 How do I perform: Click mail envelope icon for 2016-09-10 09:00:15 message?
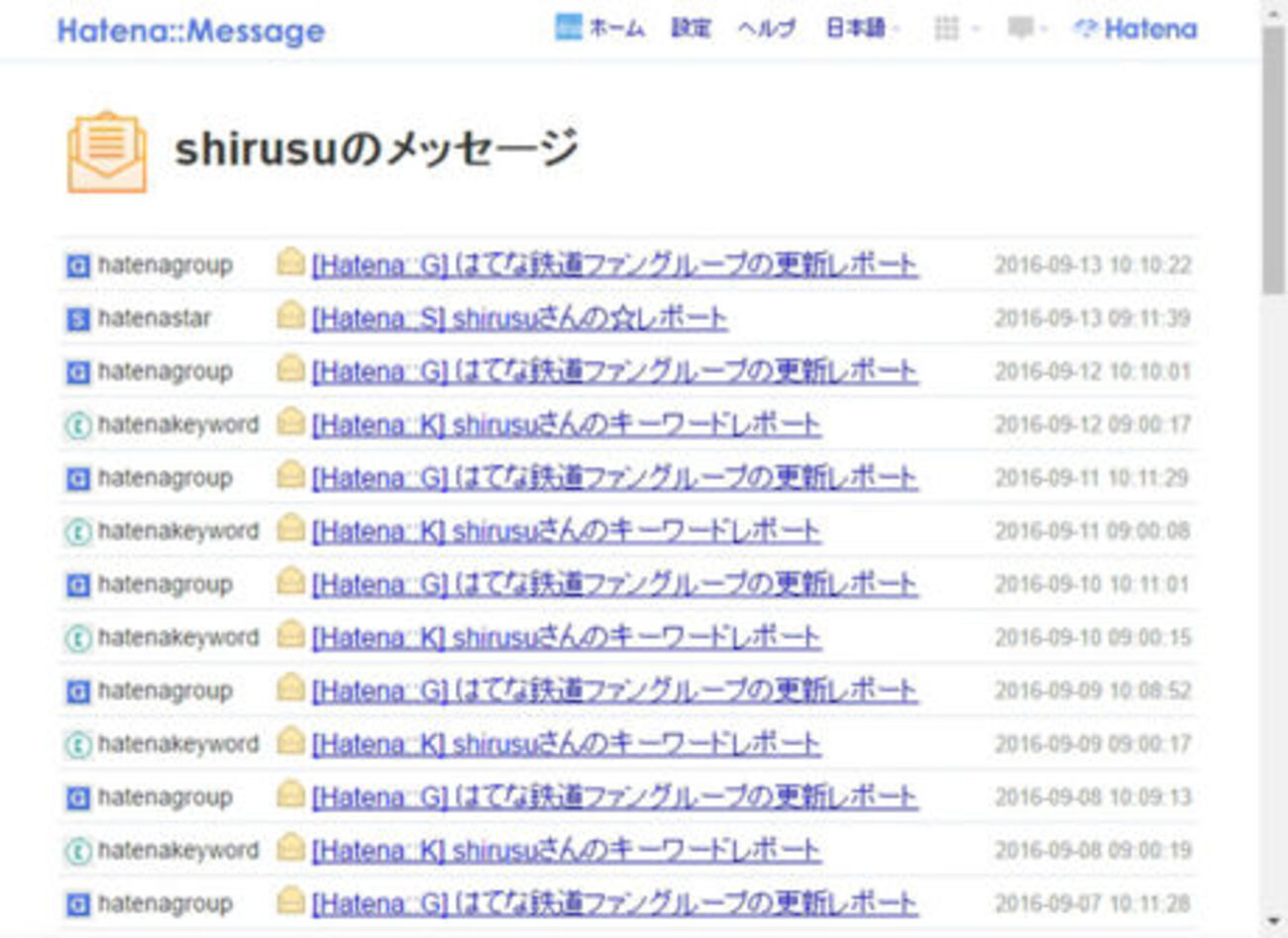pyautogui.click(x=290, y=635)
